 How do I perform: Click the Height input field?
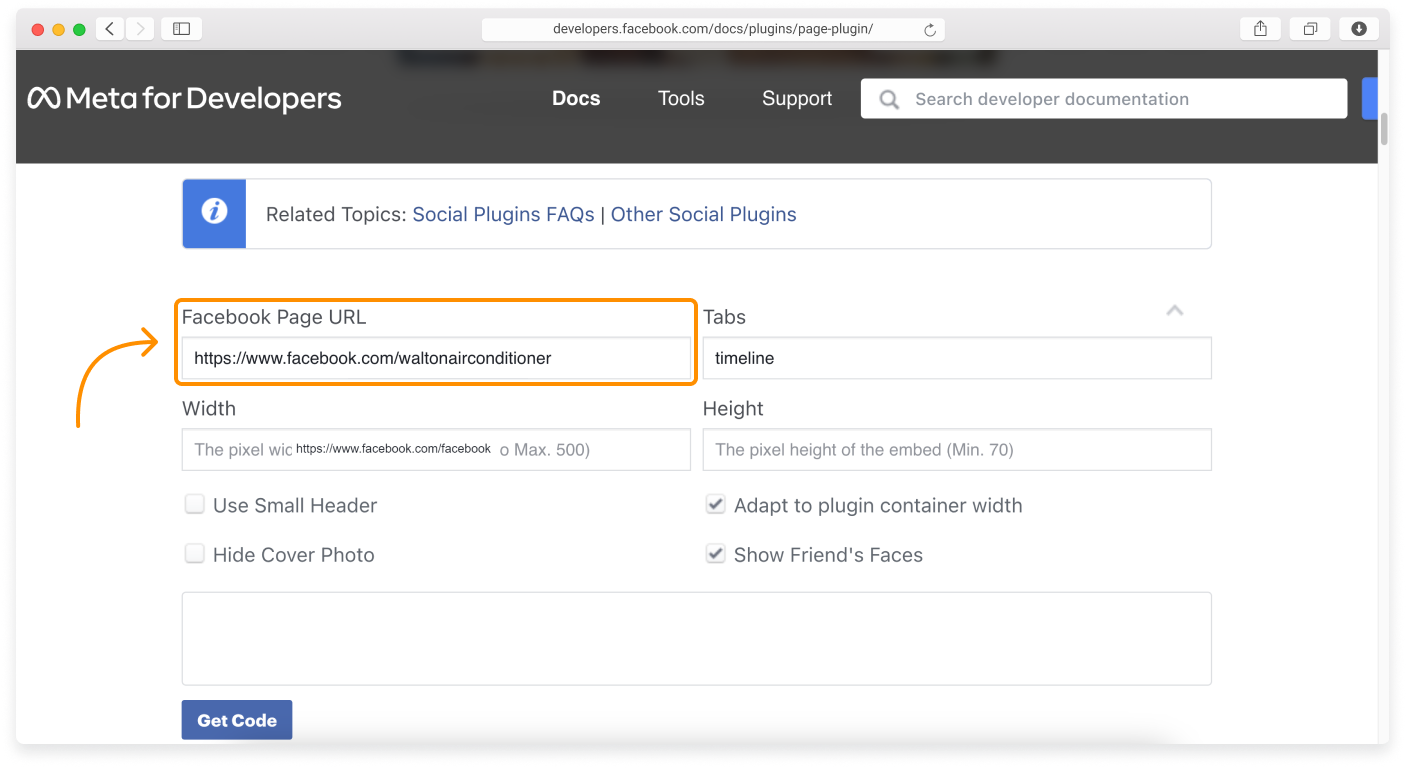coord(957,450)
